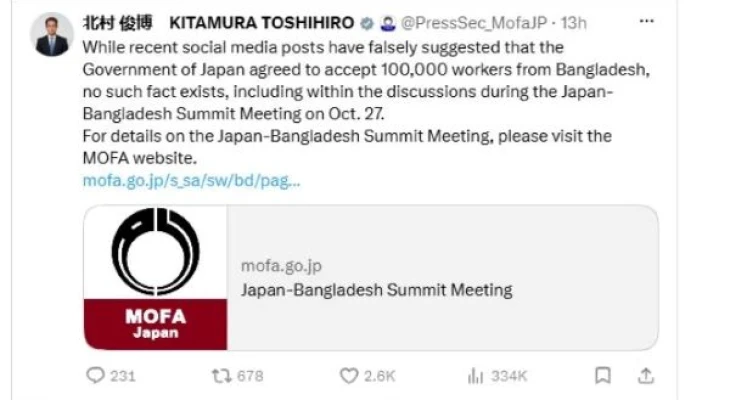Click the retweet icon with 678 reposts
Viewport: 730px width, 400px height.
tap(222, 376)
